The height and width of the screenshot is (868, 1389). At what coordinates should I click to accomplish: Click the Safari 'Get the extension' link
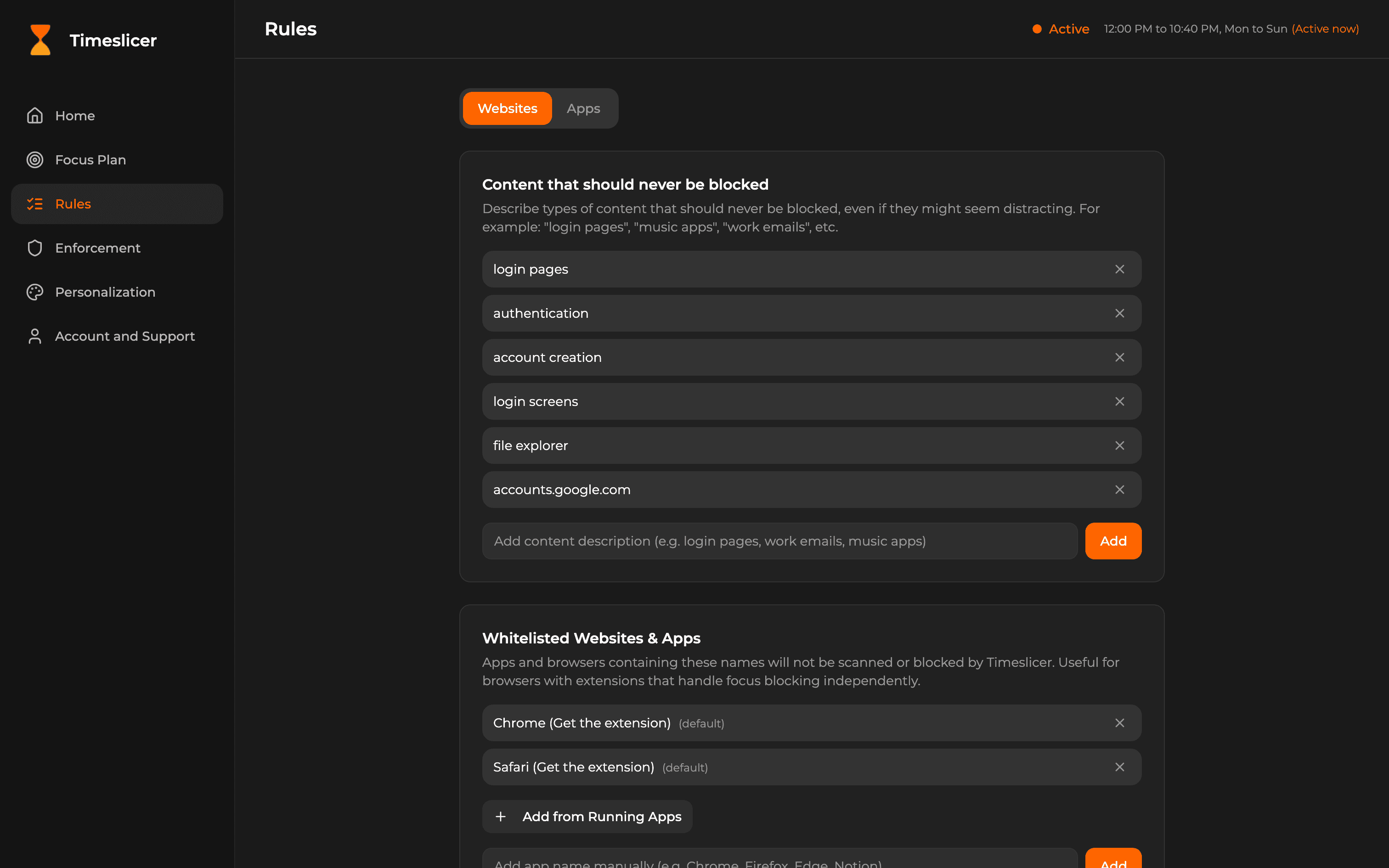tap(593, 767)
